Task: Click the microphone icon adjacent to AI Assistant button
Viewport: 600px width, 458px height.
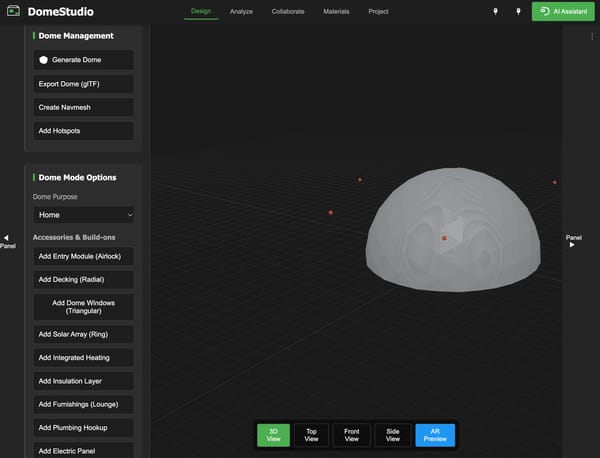Action: point(518,11)
